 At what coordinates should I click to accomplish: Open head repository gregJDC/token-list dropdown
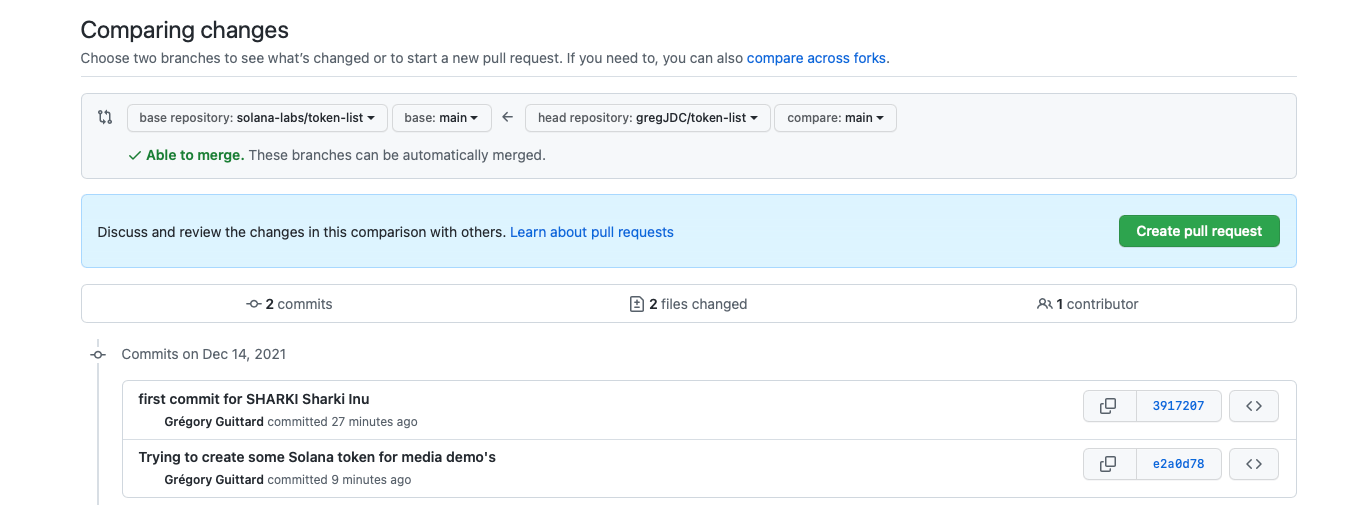(647, 118)
